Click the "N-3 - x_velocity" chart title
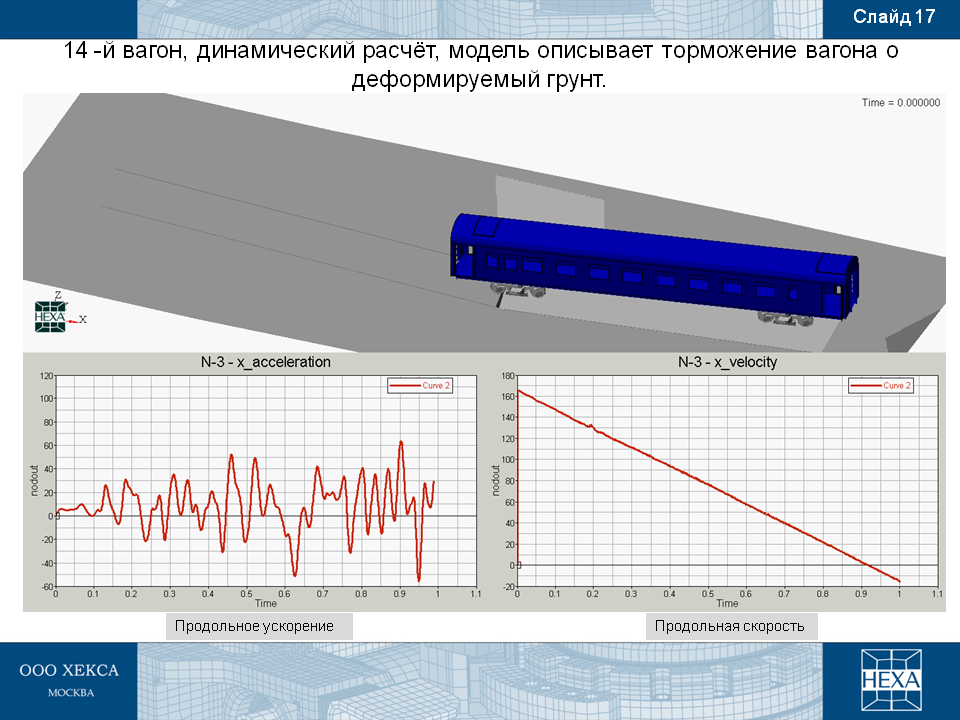 [727, 362]
